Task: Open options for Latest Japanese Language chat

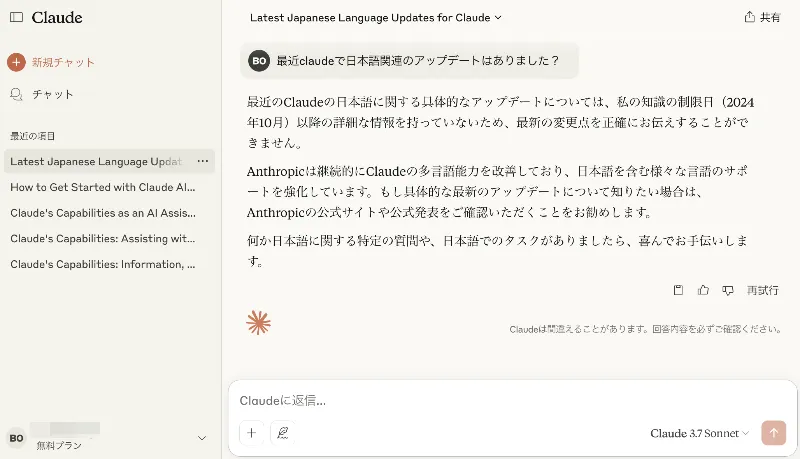Action: (x=203, y=161)
